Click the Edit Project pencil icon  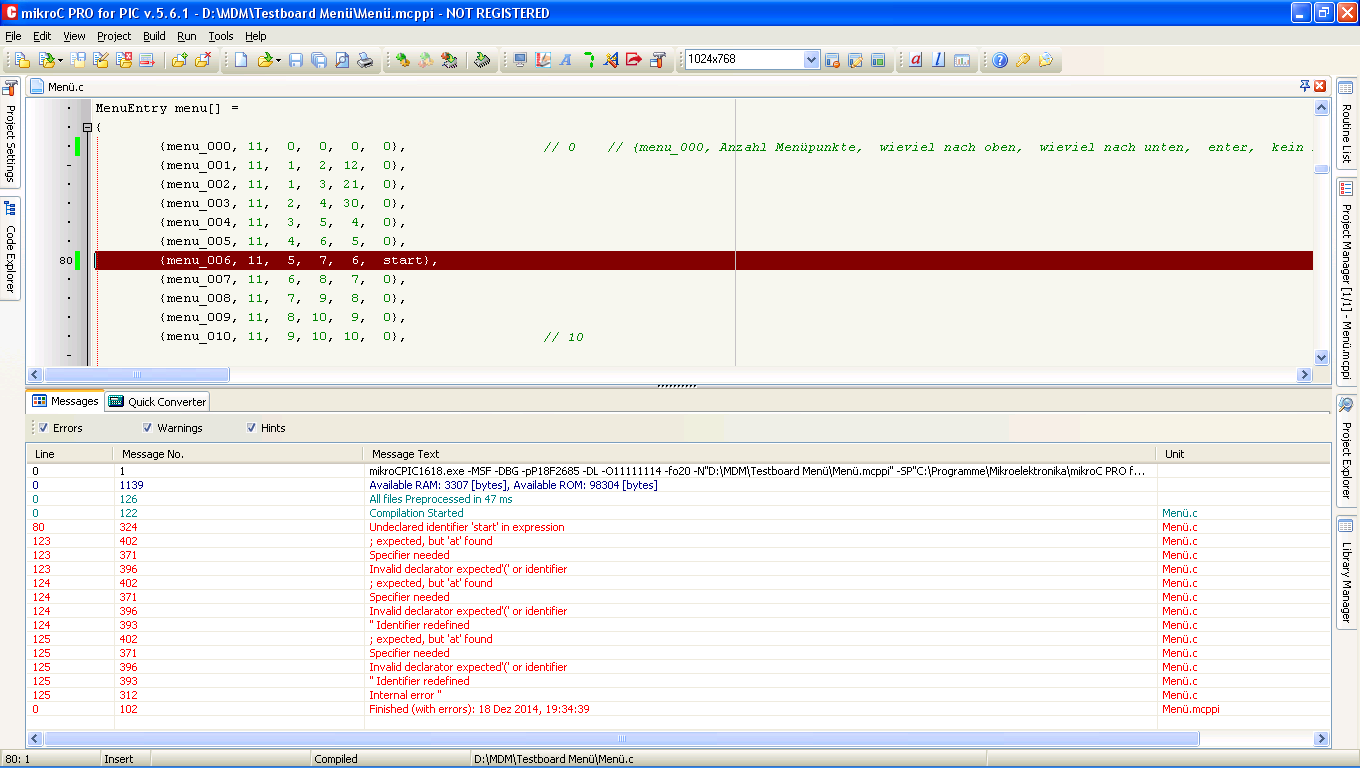(x=100, y=60)
